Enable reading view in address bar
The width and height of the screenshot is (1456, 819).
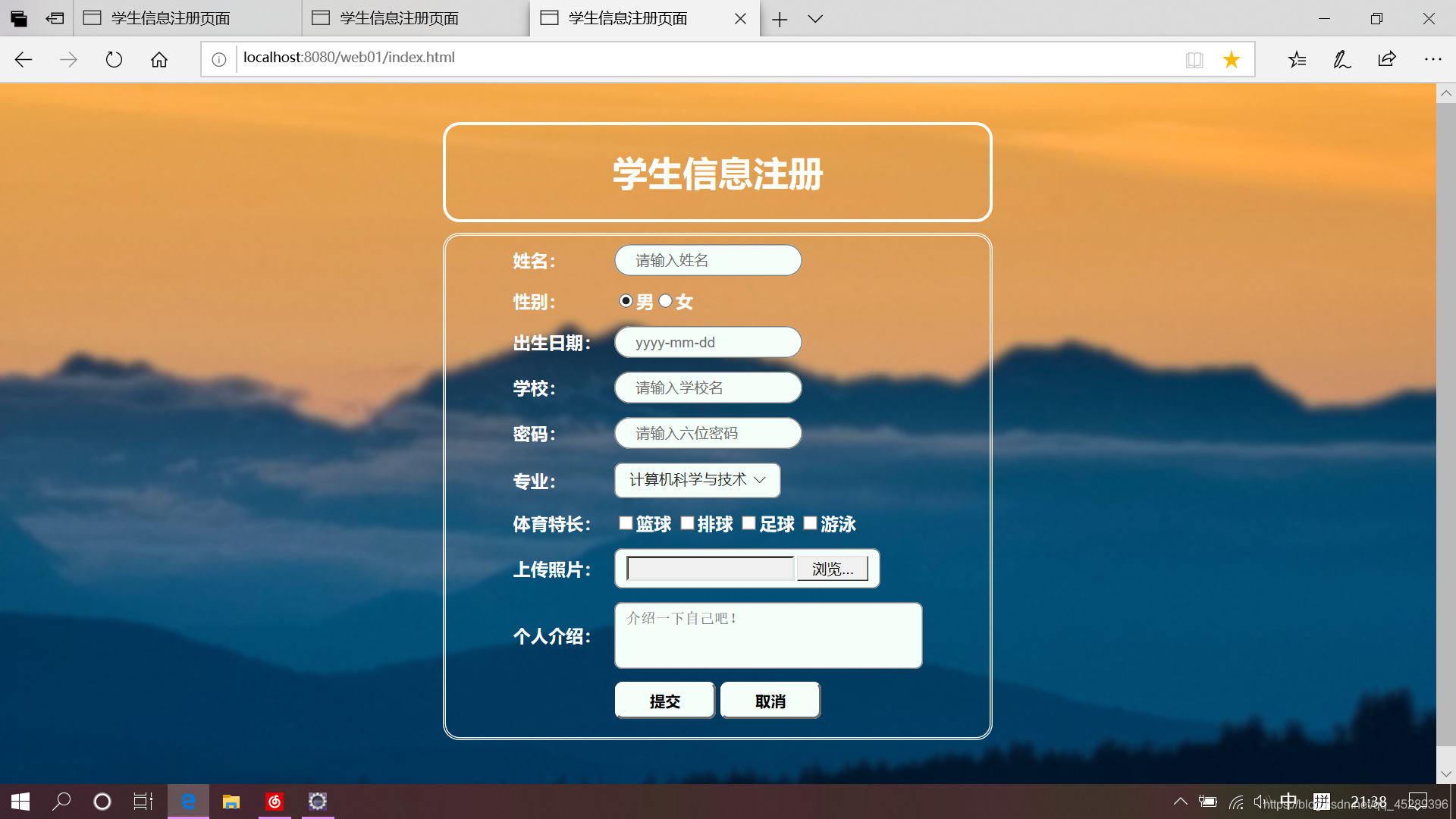1194,59
